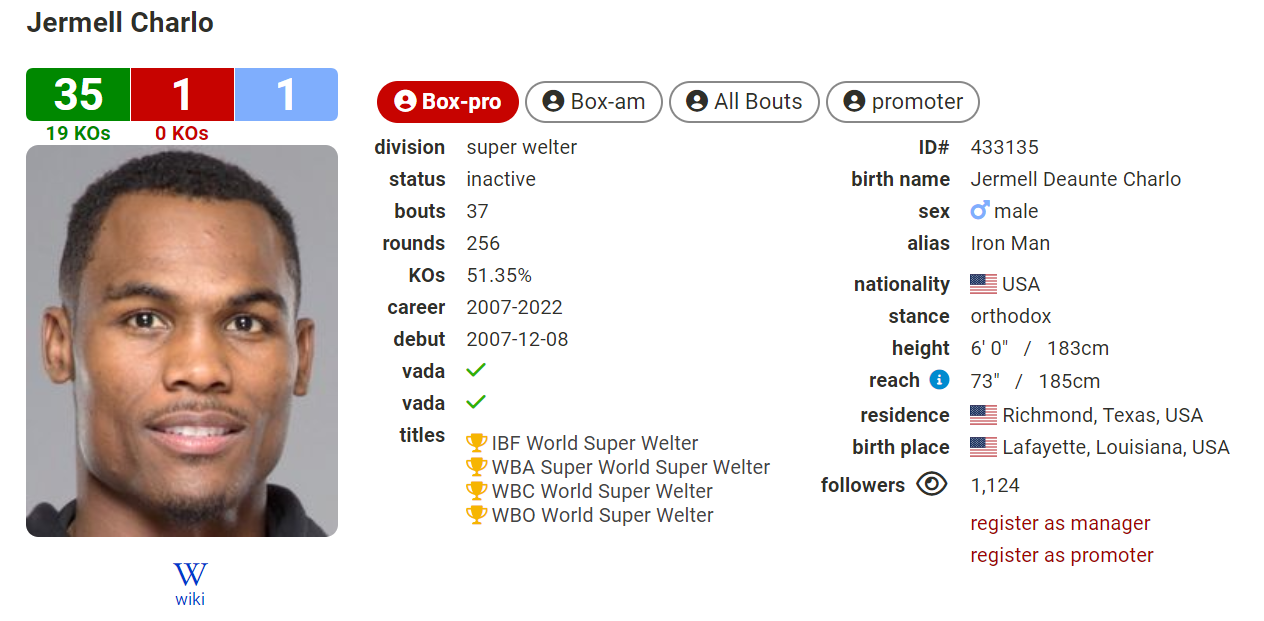Screen dimensions: 1264x621
Task: Click the first green vada checkmark
Action: point(476,370)
